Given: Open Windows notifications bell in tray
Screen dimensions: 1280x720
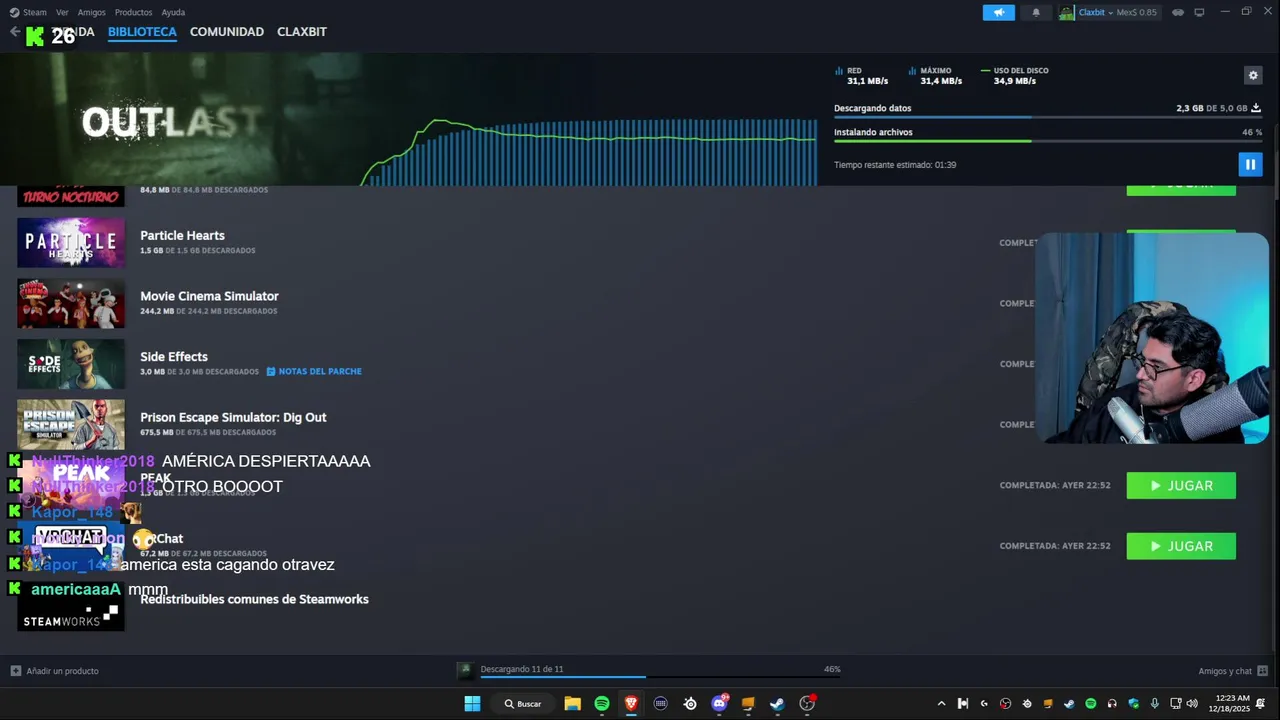Looking at the screenshot, I should tap(1261, 704).
